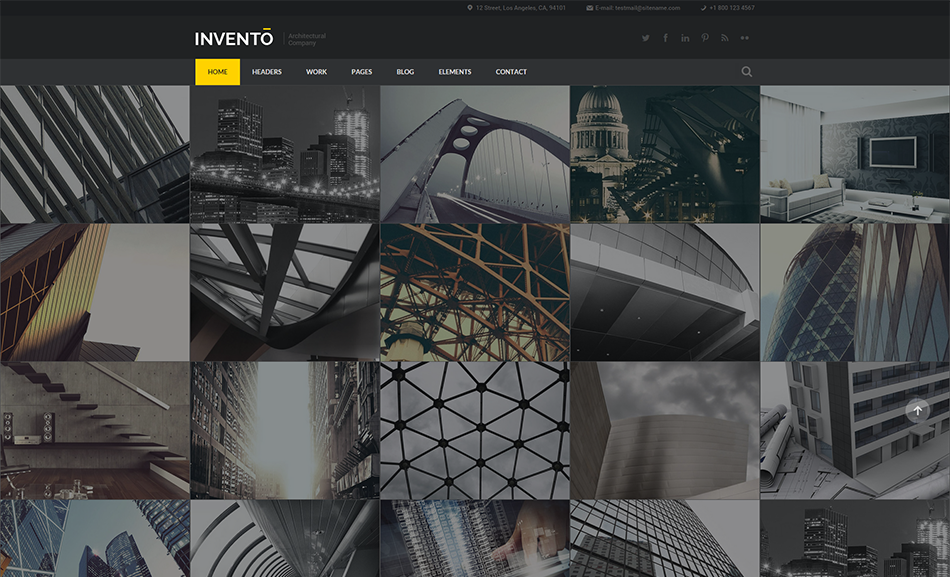Click the 12 Street, Los Angeles address text
The height and width of the screenshot is (577, 950).
coord(521,8)
